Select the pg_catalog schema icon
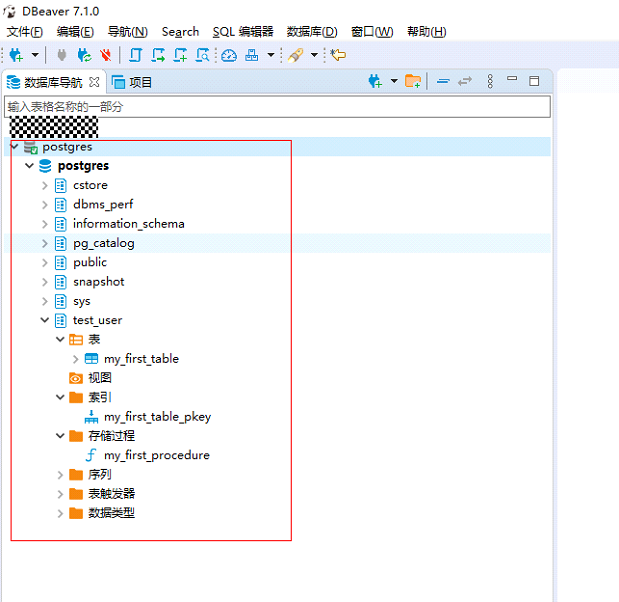Screen dimensions: 619x602 60,243
